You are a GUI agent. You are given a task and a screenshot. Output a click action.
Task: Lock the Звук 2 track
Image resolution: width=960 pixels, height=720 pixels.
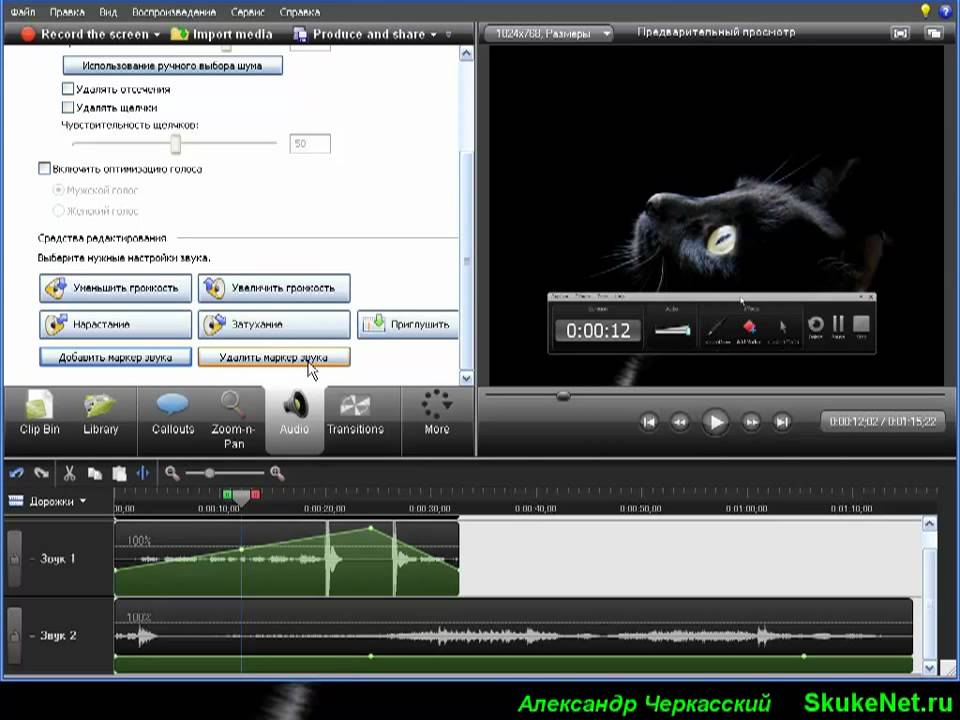coord(13,636)
